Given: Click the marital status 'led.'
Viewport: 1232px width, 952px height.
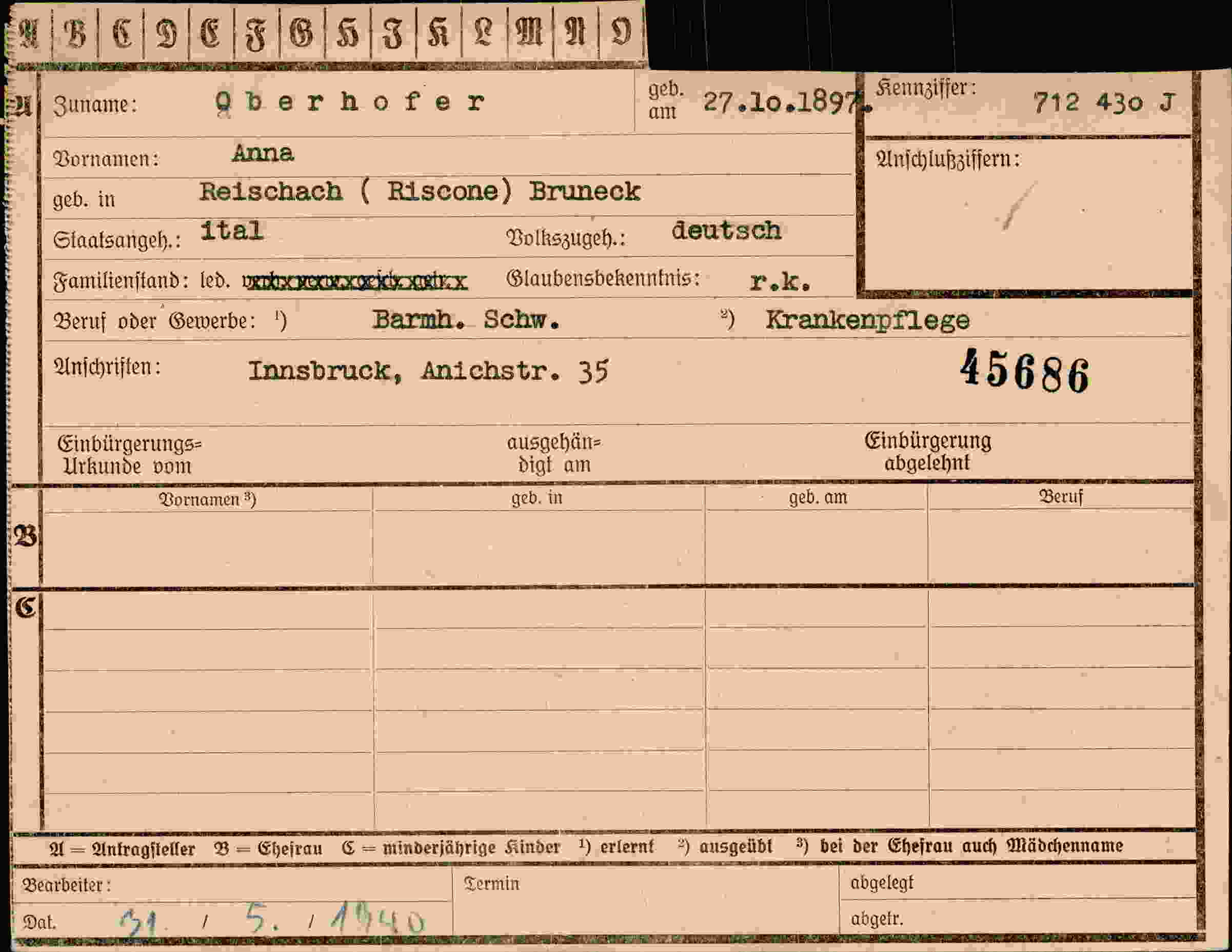Looking at the screenshot, I should click(215, 280).
